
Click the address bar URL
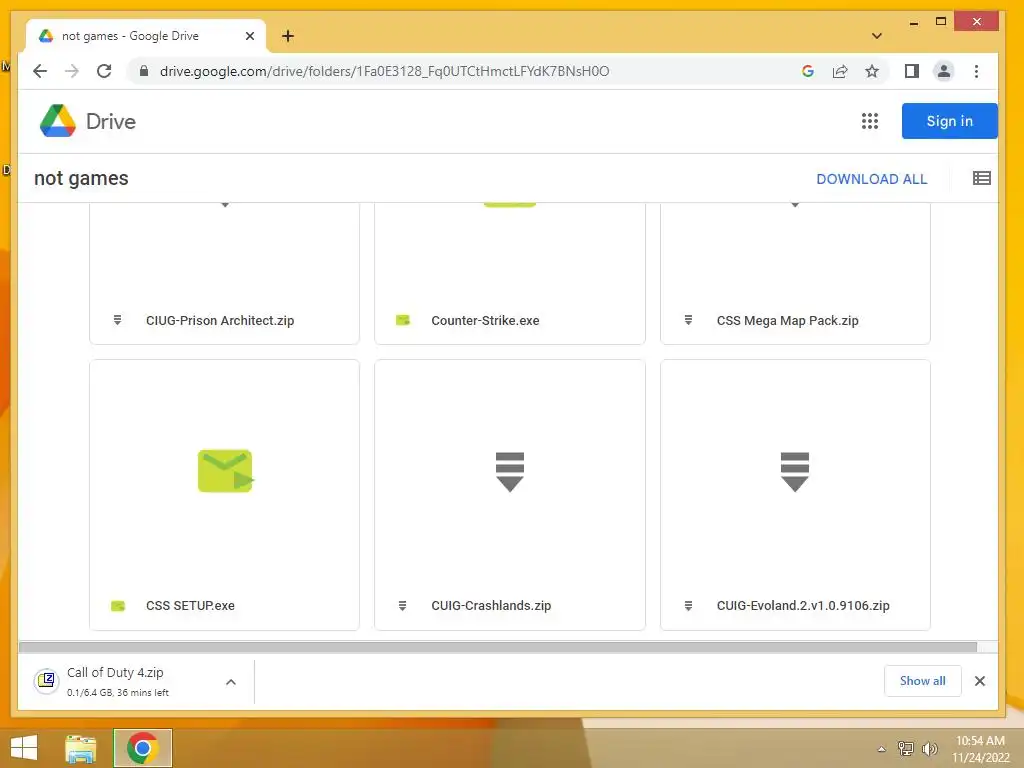coord(384,71)
